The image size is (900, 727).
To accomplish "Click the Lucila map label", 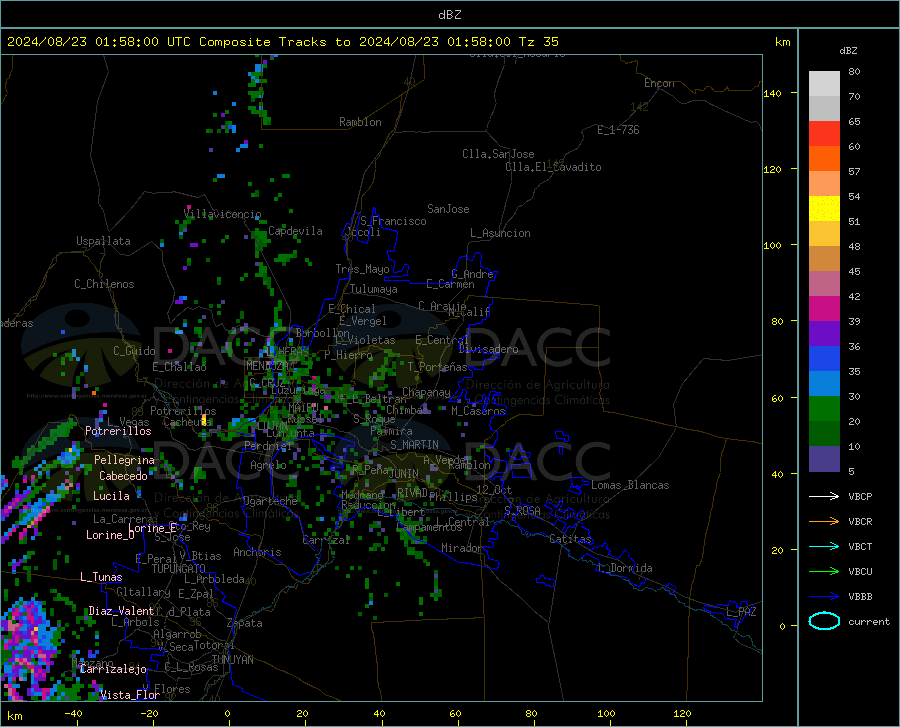I will (111, 496).
